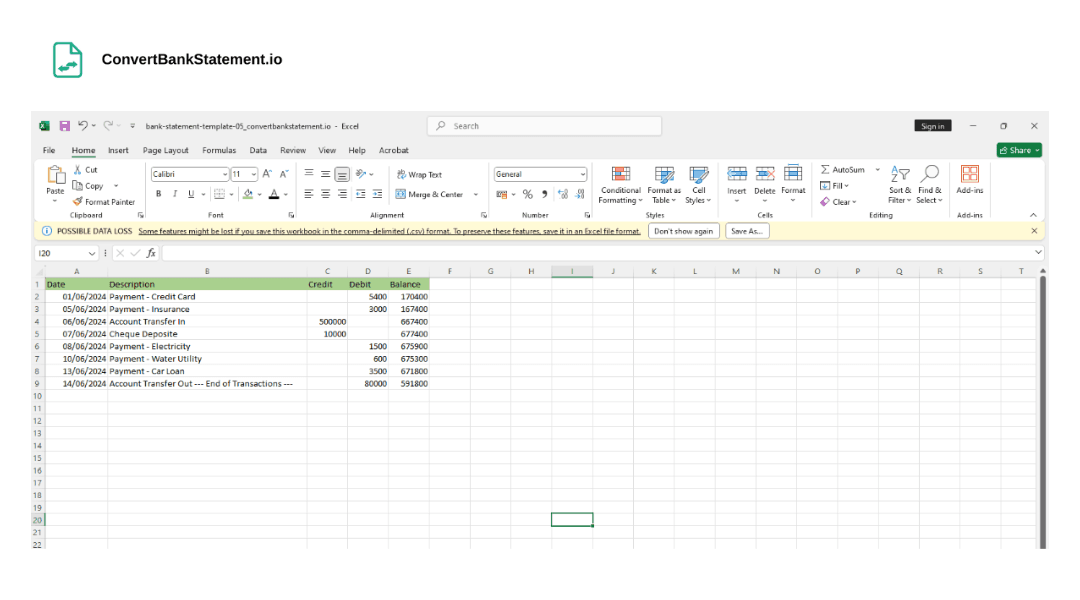Toggle Bold formatting
This screenshot has width=1080, height=600.
[157, 194]
